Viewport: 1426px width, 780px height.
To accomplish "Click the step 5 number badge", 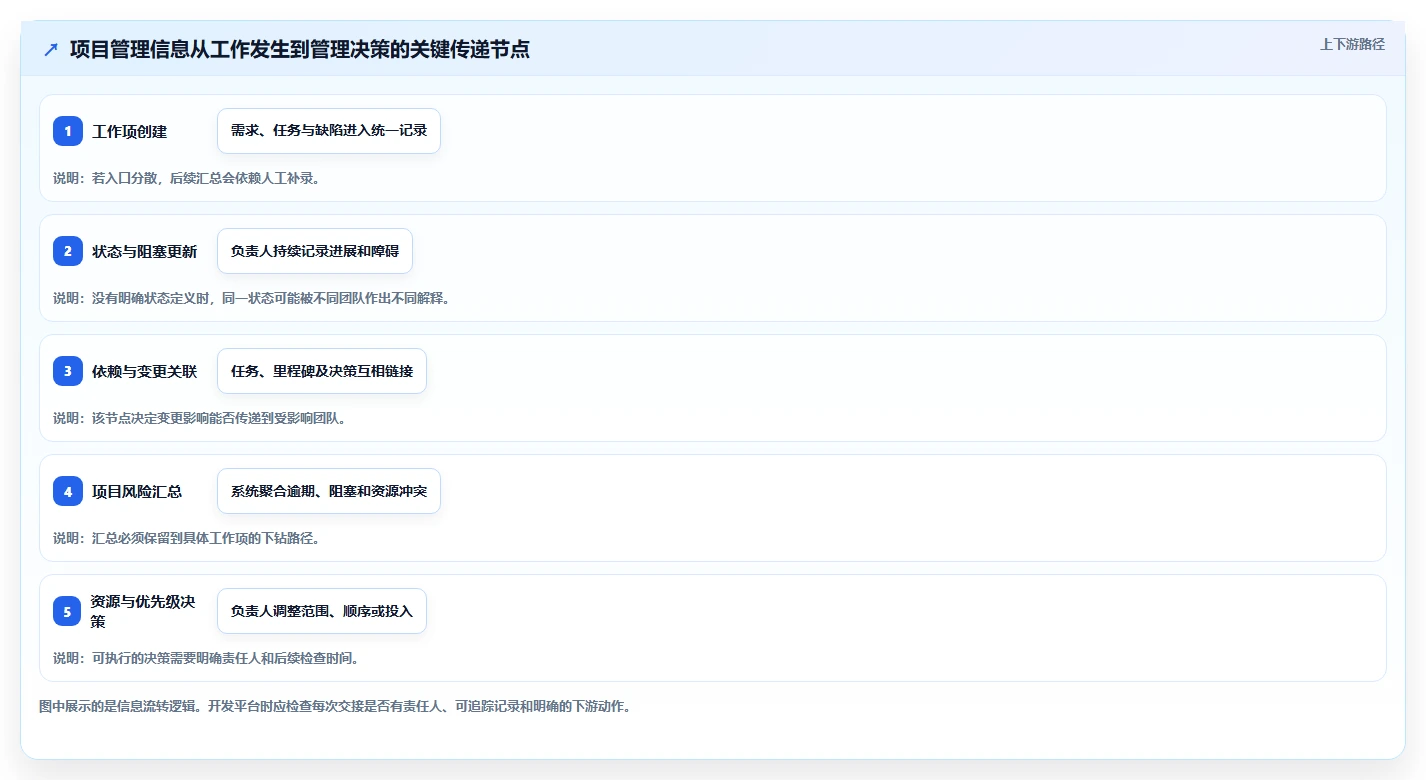I will point(68,611).
